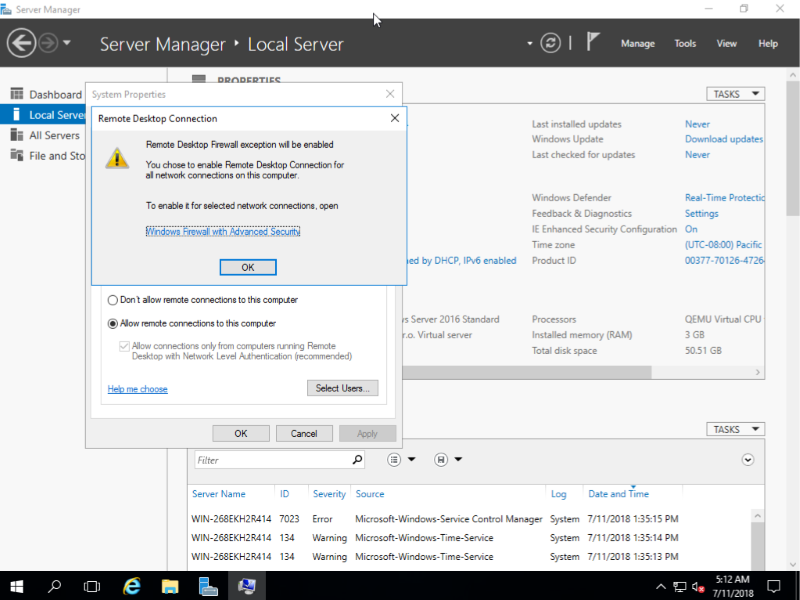Viewport: 800px width, 600px height.
Task: Open the Tools menu
Action: point(685,43)
